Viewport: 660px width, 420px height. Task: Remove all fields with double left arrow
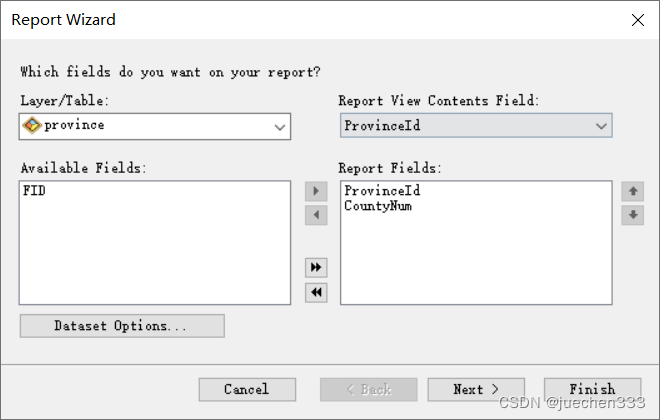click(x=316, y=292)
